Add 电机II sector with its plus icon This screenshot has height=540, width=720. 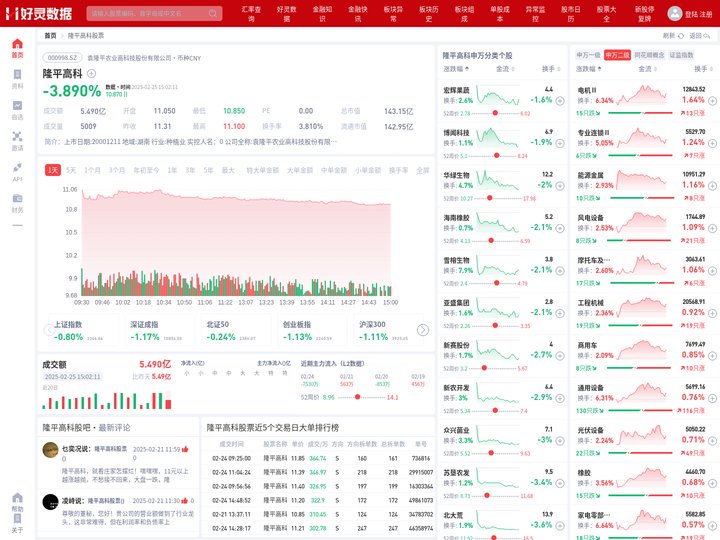pyautogui.click(x=712, y=101)
